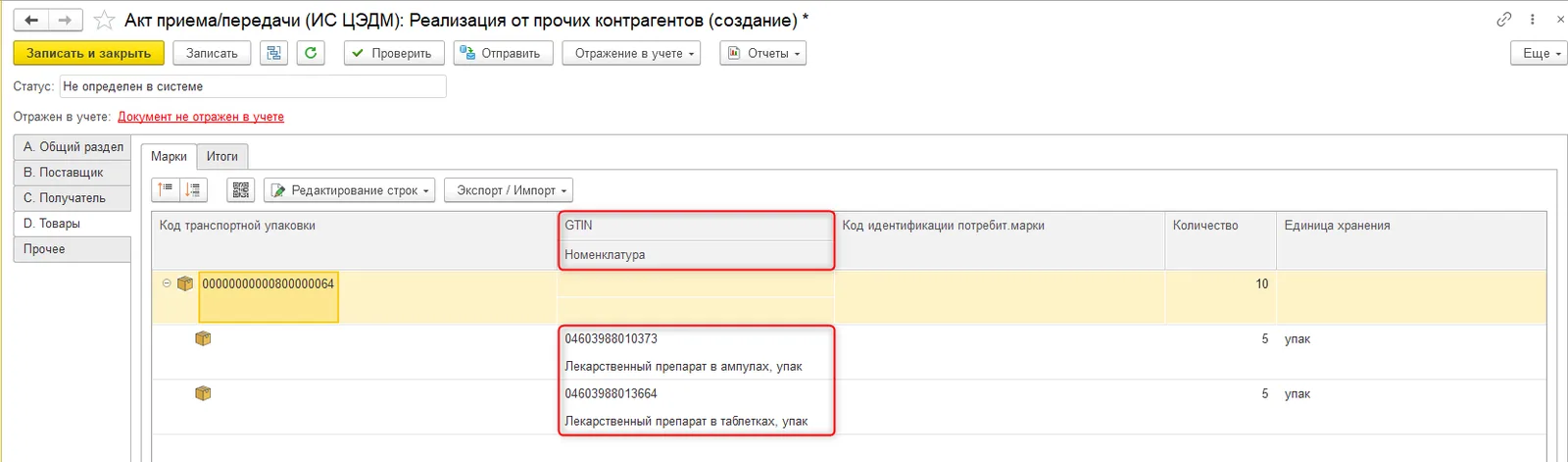This screenshot has height=462, width=1568.
Task: Go forward with the right arrow button
Action: pos(65,20)
